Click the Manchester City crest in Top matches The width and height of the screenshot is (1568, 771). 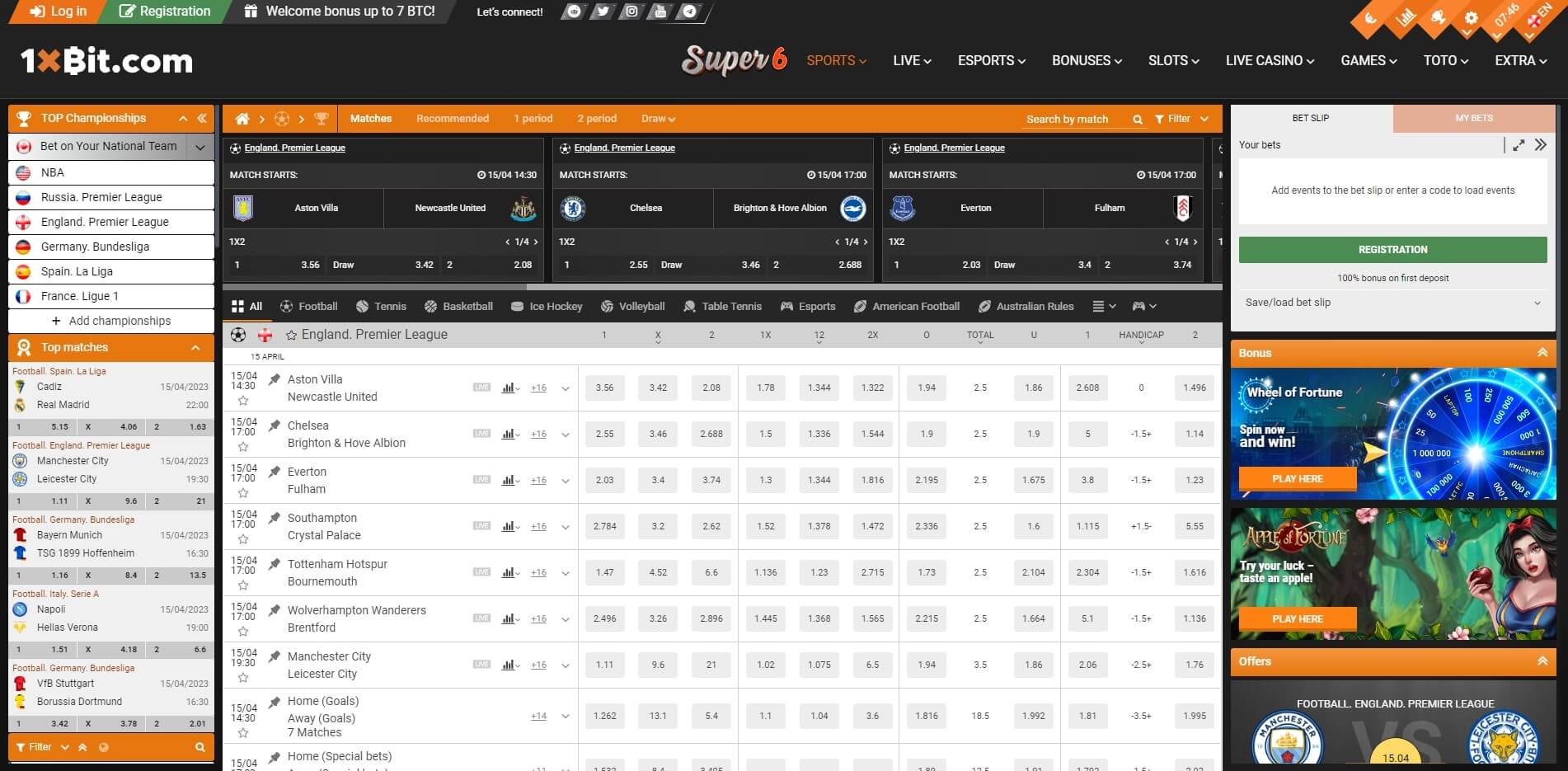pyautogui.click(x=21, y=461)
